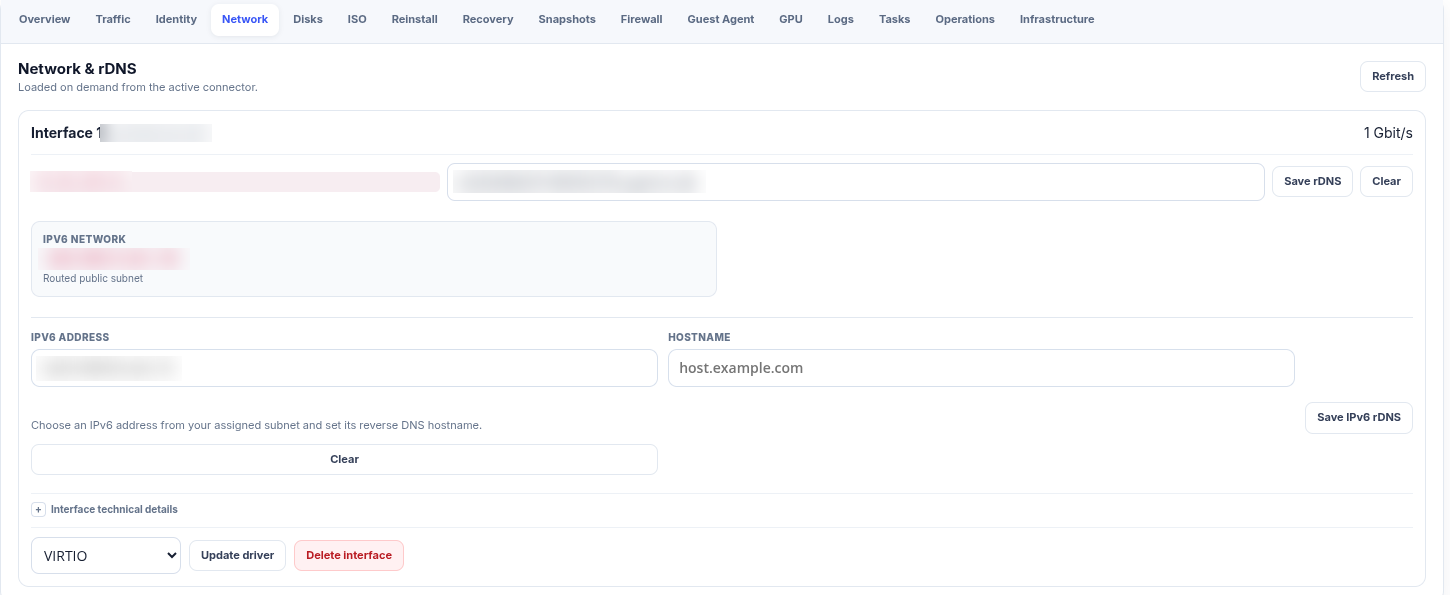This screenshot has height=595, width=1450.
Task: Click Save IPv6 rDNS button
Action: [x=1359, y=417]
